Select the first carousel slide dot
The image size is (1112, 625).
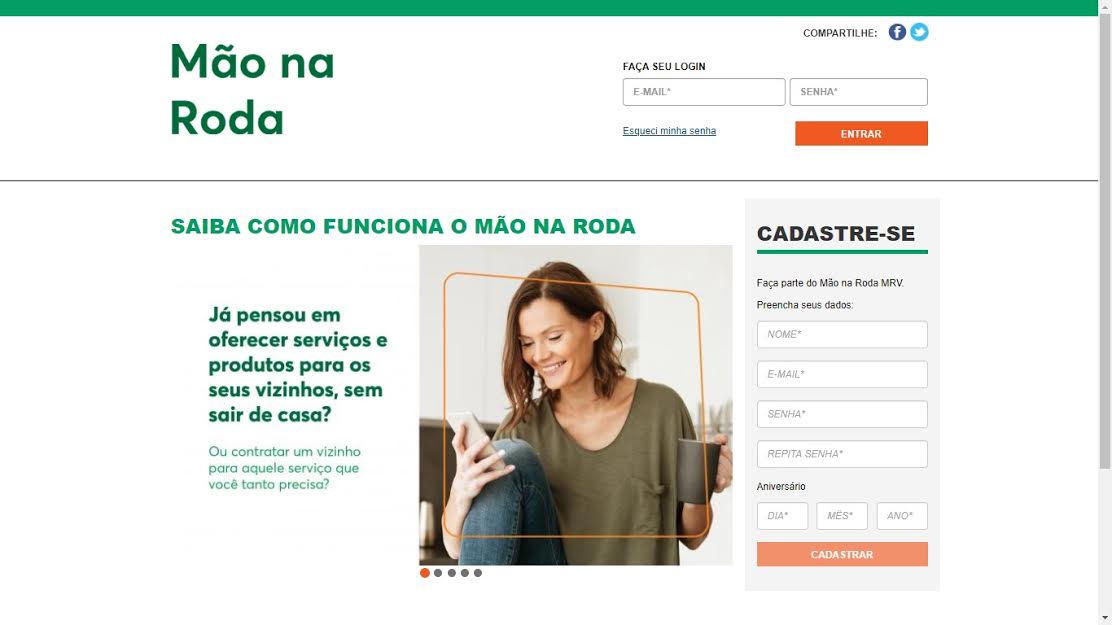pyautogui.click(x=425, y=573)
